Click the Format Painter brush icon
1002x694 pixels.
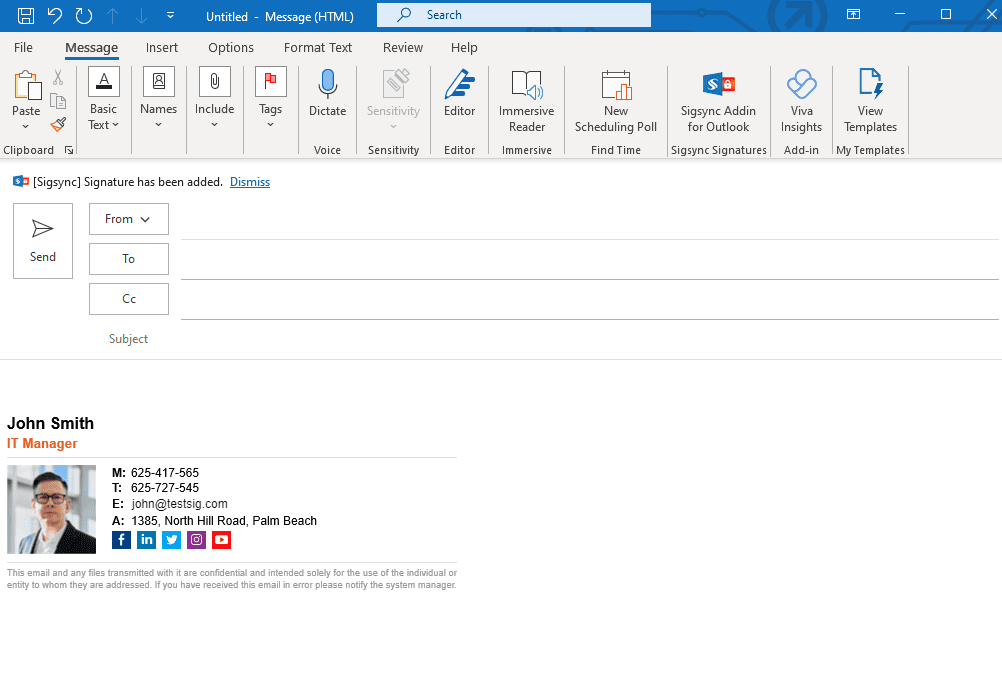(58, 125)
